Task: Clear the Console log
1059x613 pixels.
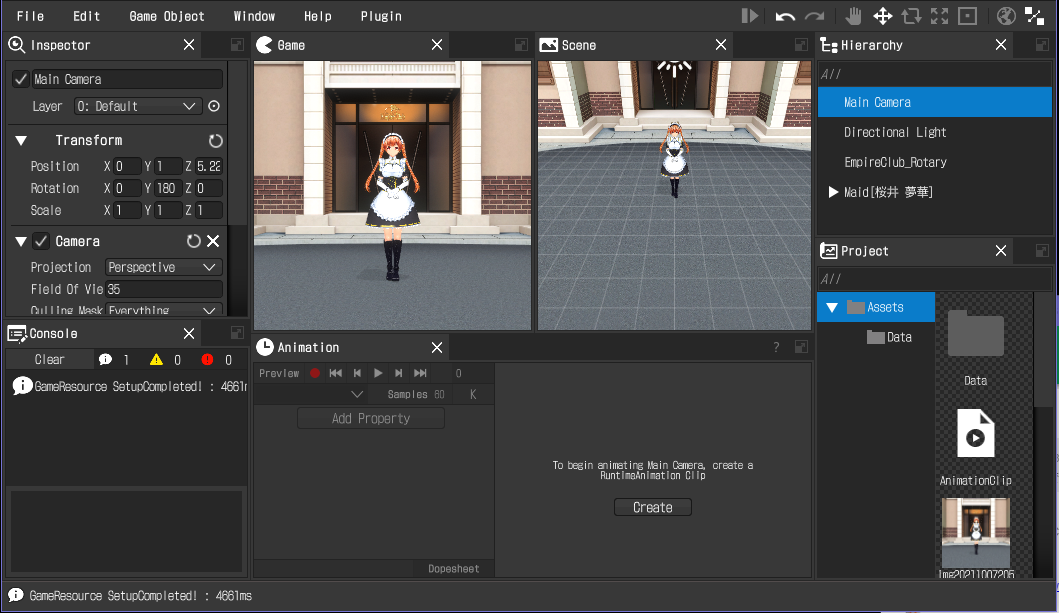Action: click(x=49, y=360)
